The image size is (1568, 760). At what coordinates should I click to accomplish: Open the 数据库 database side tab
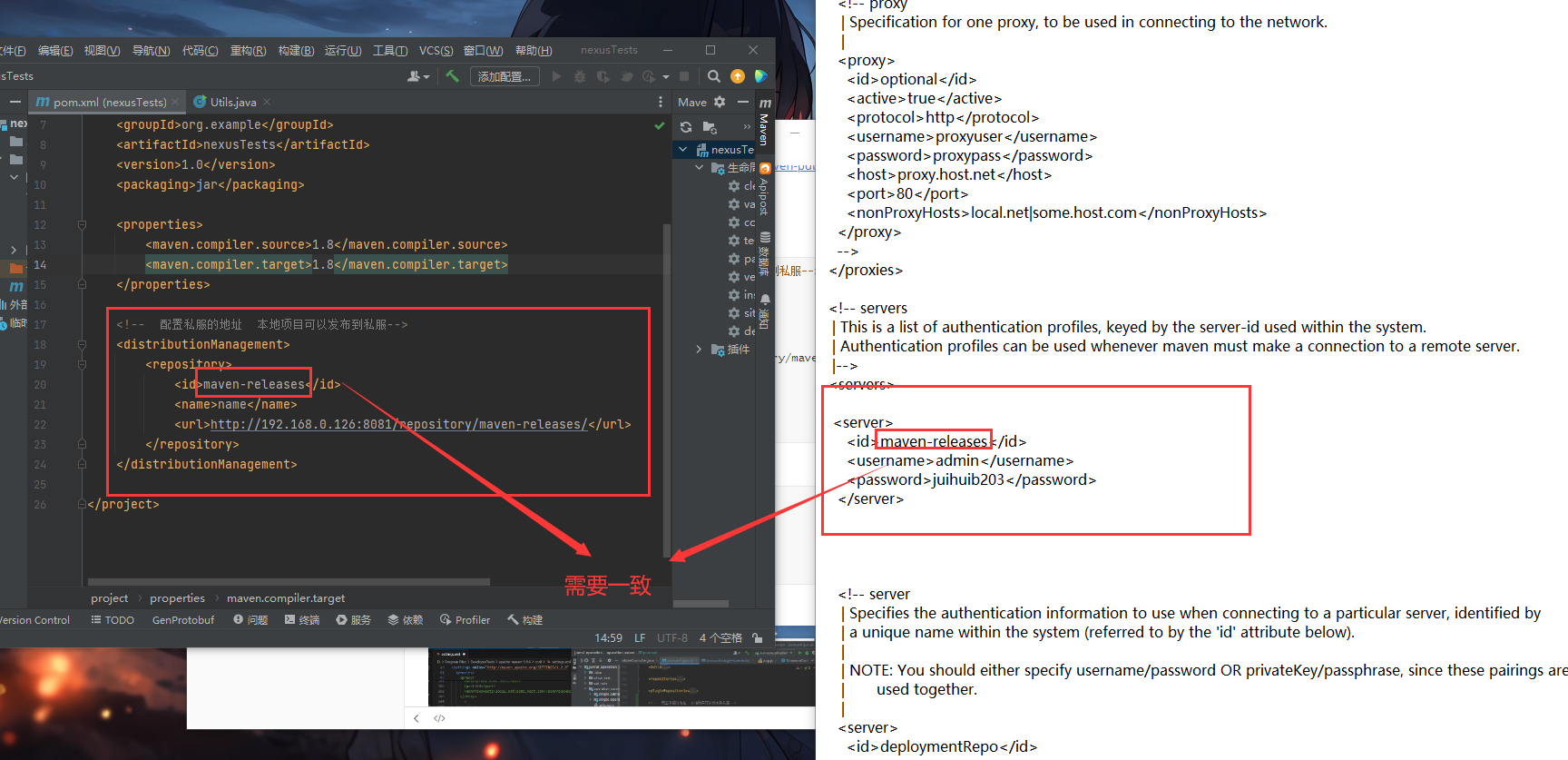[765, 254]
